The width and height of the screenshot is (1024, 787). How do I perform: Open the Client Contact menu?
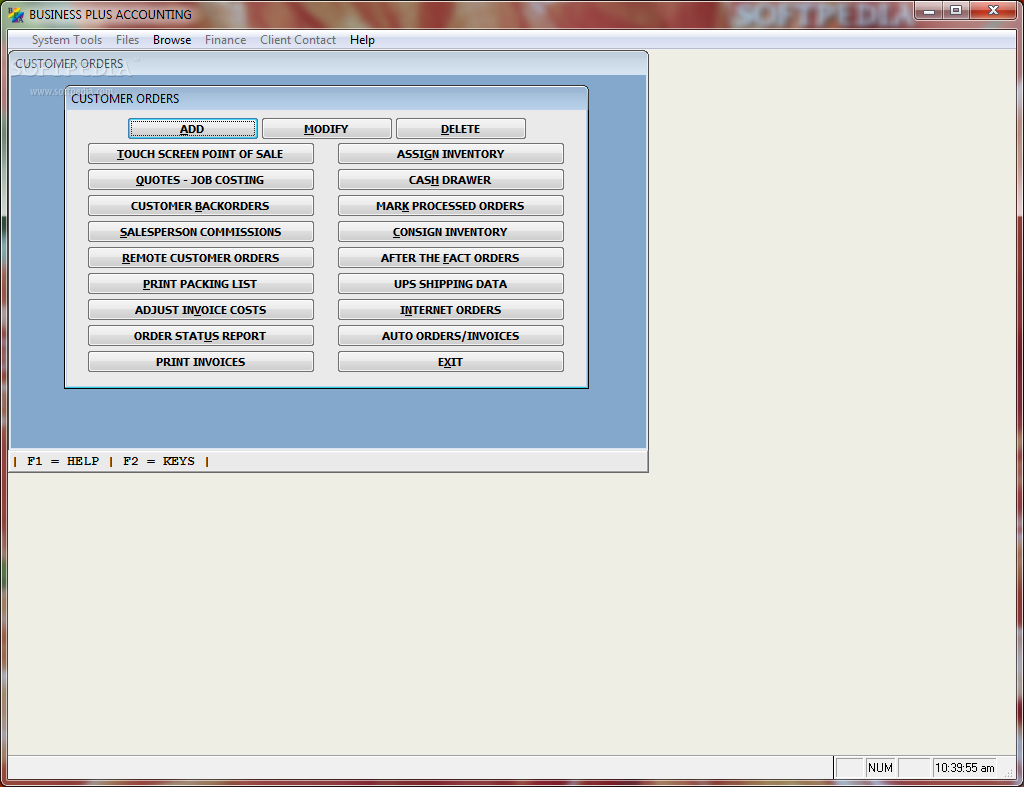[x=298, y=40]
